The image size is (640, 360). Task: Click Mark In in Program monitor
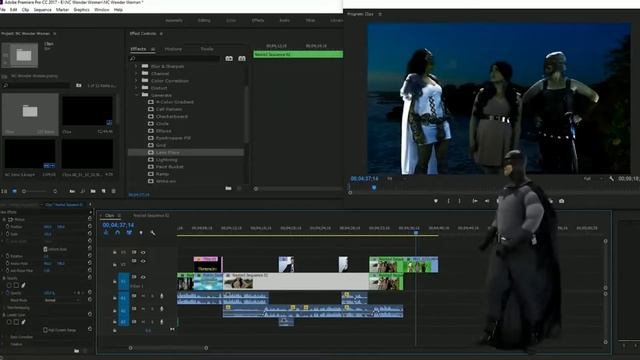448,201
